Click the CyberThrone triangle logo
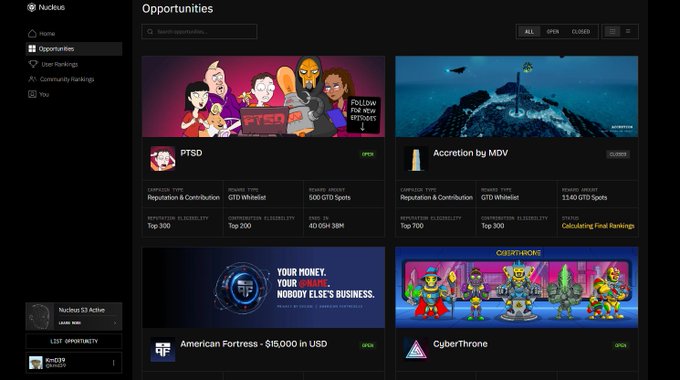Image resolution: width=680 pixels, height=380 pixels. point(415,350)
